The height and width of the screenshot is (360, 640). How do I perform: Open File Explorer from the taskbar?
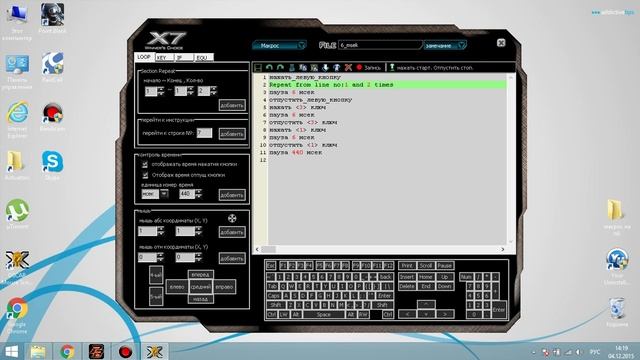38,351
